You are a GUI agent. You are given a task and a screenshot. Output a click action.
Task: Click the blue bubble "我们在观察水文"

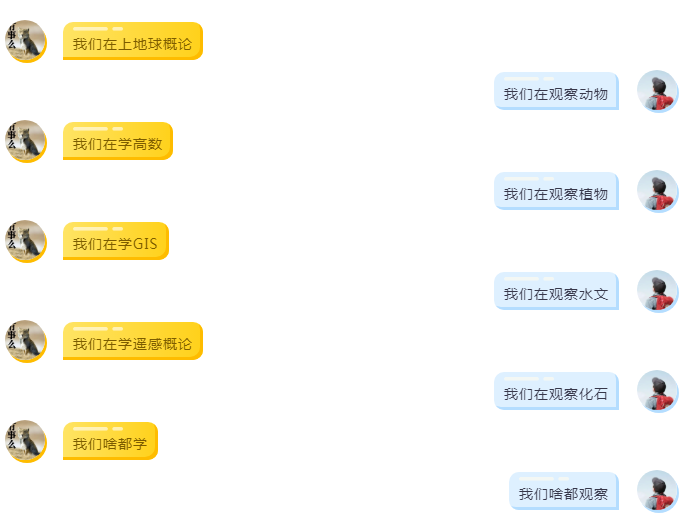coord(556,292)
